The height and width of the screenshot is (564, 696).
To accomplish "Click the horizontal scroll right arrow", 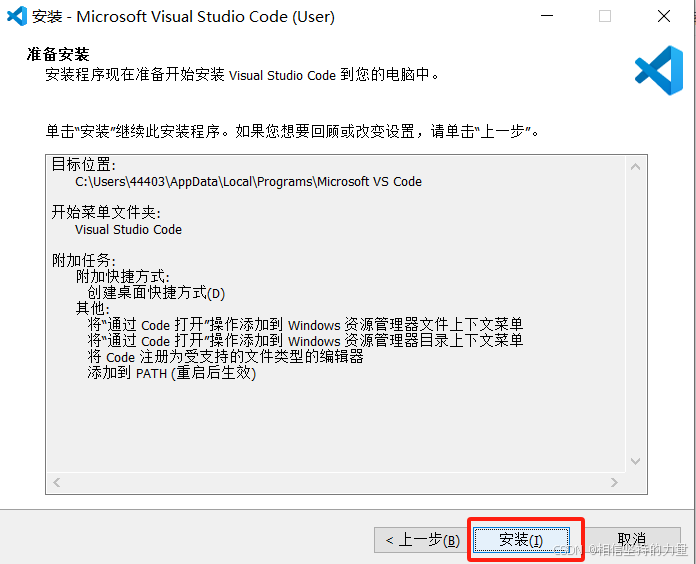I will click(x=614, y=482).
